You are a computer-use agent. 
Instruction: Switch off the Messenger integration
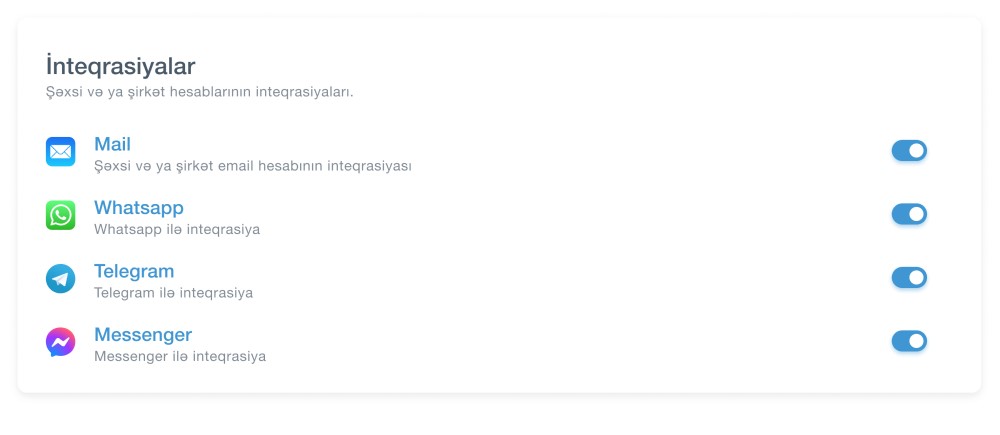909,341
